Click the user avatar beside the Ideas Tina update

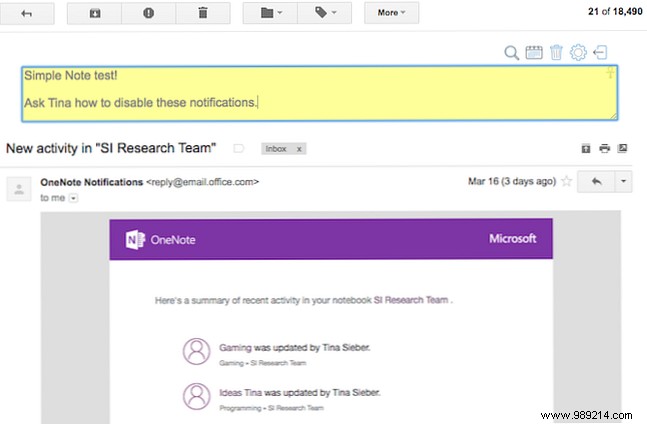click(x=196, y=396)
